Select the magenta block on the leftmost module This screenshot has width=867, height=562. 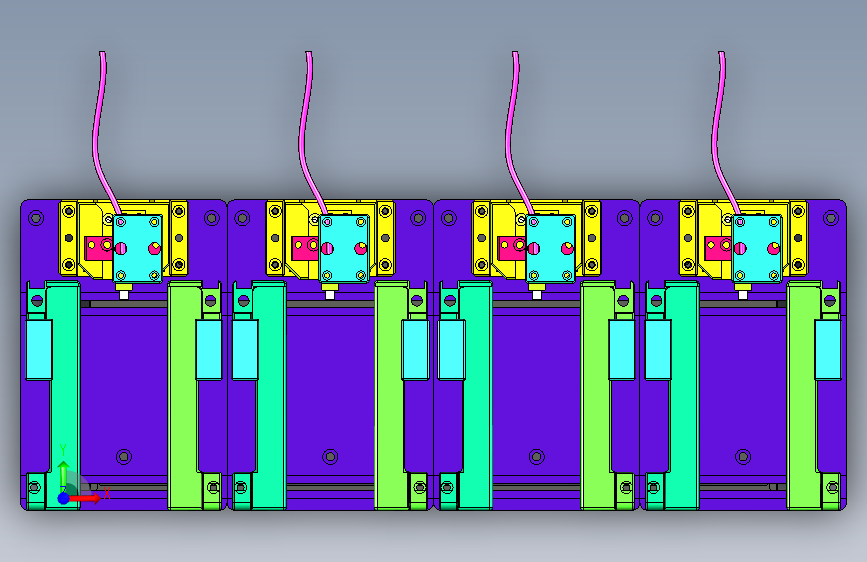click(98, 248)
